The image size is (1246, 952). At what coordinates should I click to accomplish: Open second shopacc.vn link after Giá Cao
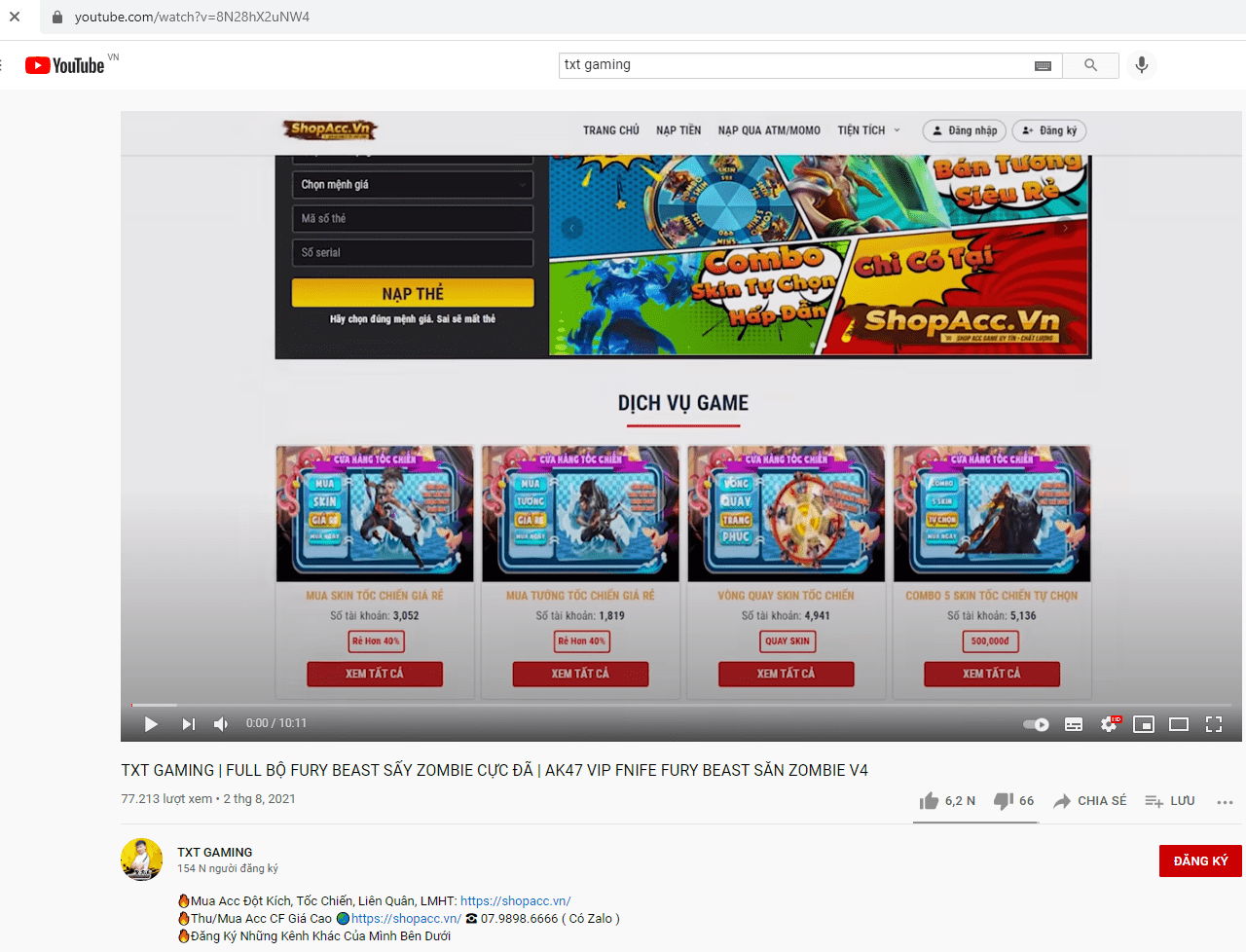406,918
